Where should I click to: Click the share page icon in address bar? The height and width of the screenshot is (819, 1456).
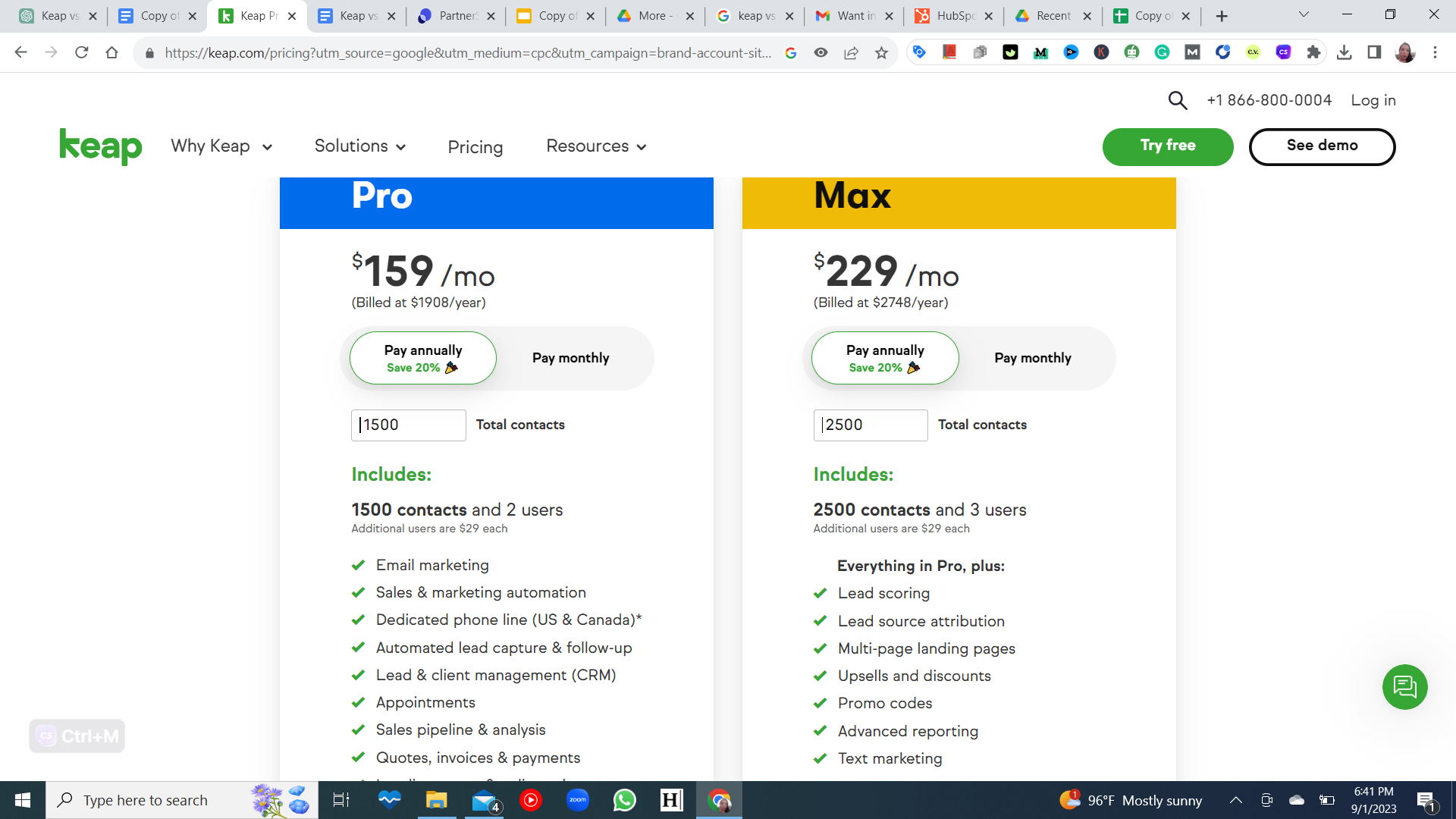point(851,52)
